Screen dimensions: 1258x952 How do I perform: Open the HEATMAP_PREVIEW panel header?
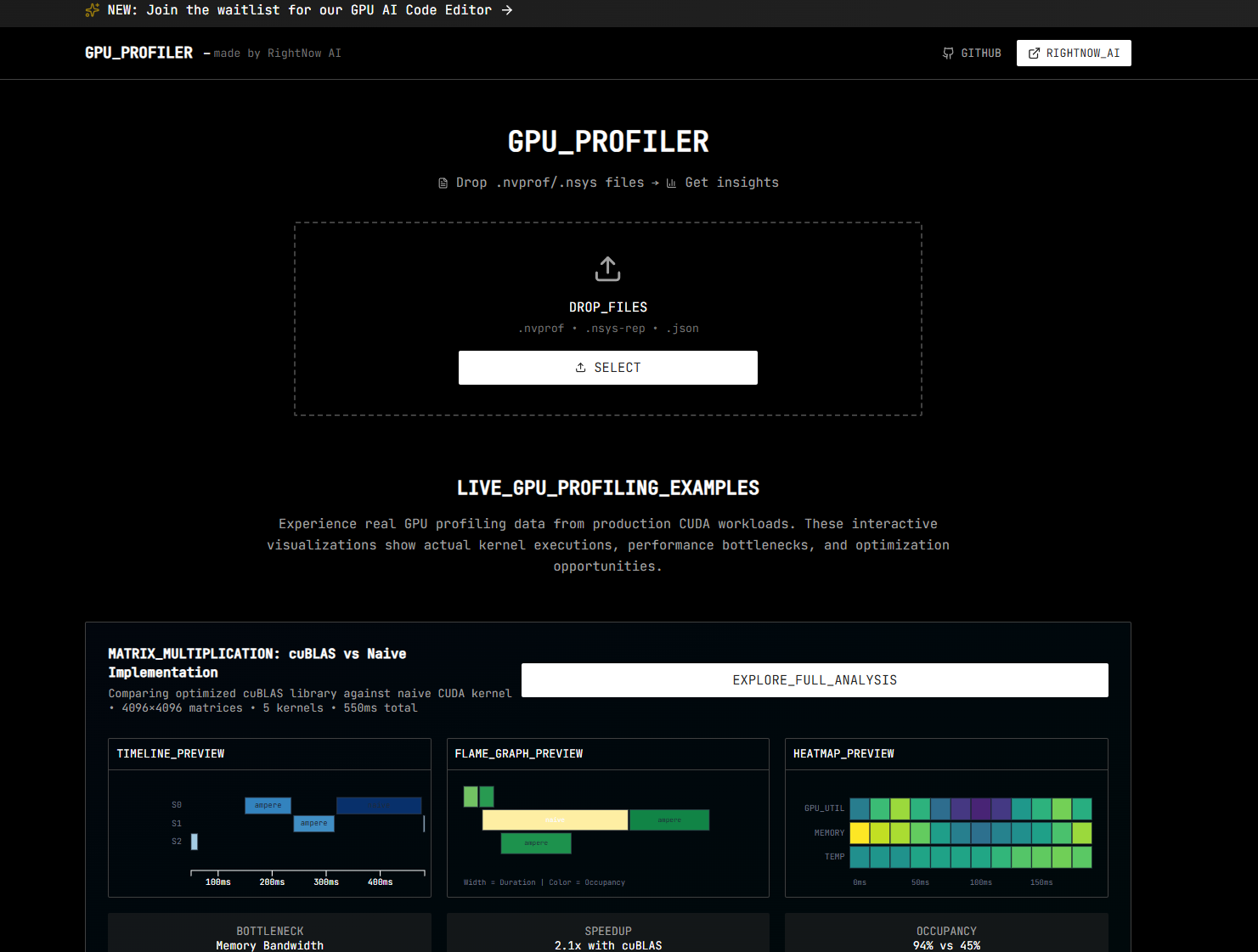coord(946,754)
